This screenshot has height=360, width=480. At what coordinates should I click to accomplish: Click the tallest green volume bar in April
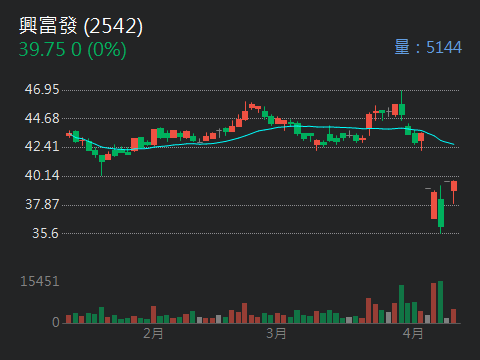pyautogui.click(x=440, y=302)
